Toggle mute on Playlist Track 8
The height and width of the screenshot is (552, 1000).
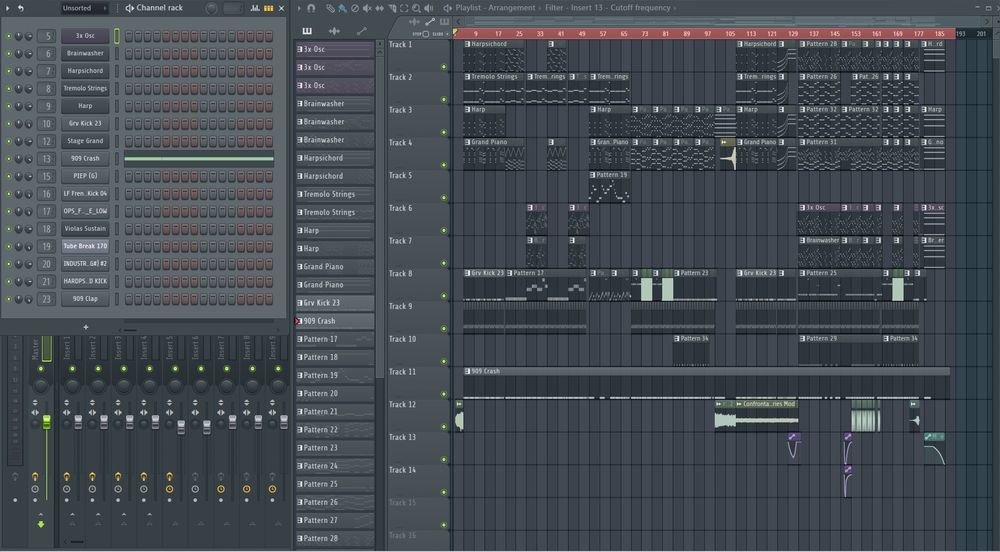pyautogui.click(x=444, y=296)
